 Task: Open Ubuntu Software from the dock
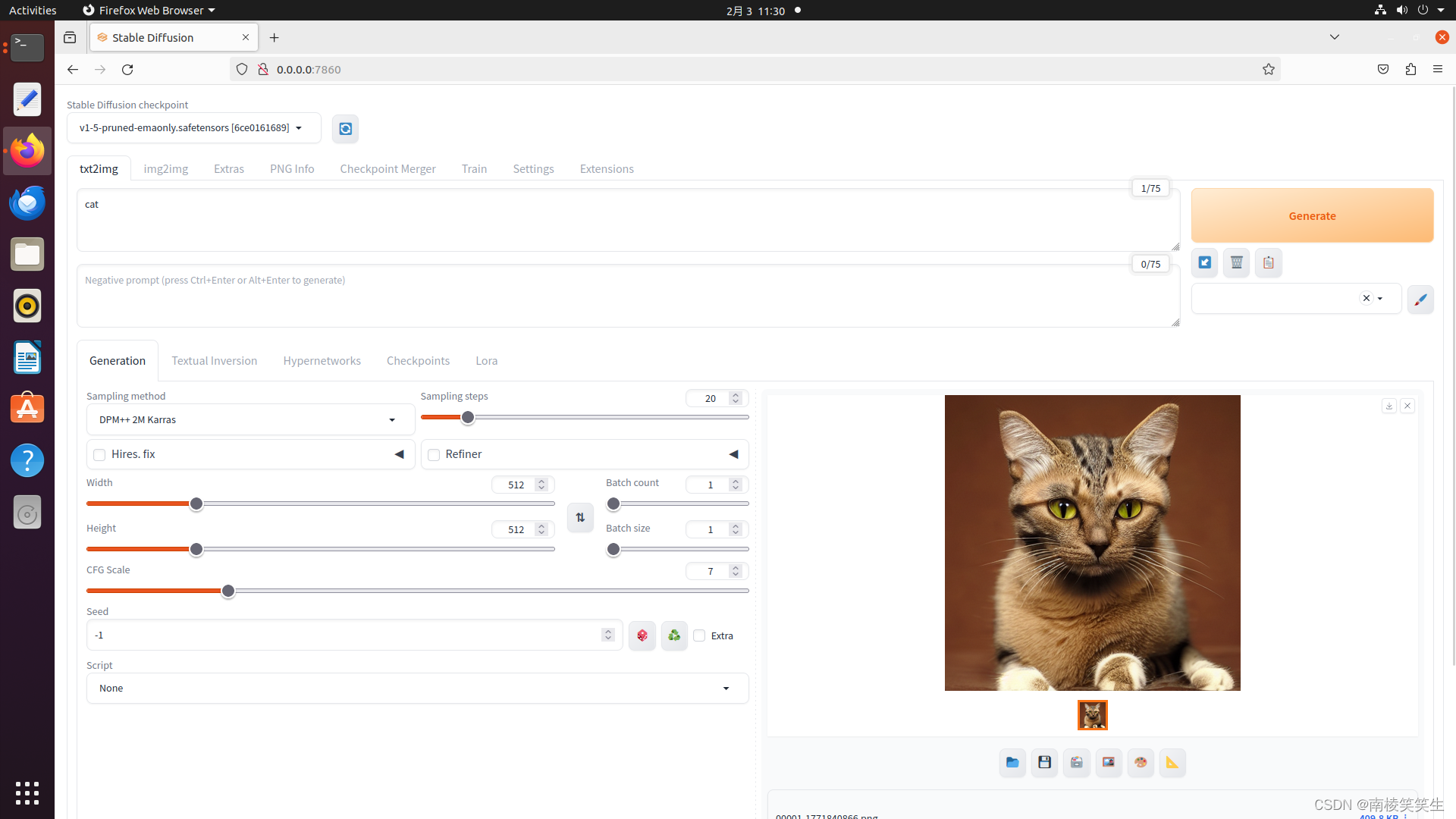click(27, 409)
